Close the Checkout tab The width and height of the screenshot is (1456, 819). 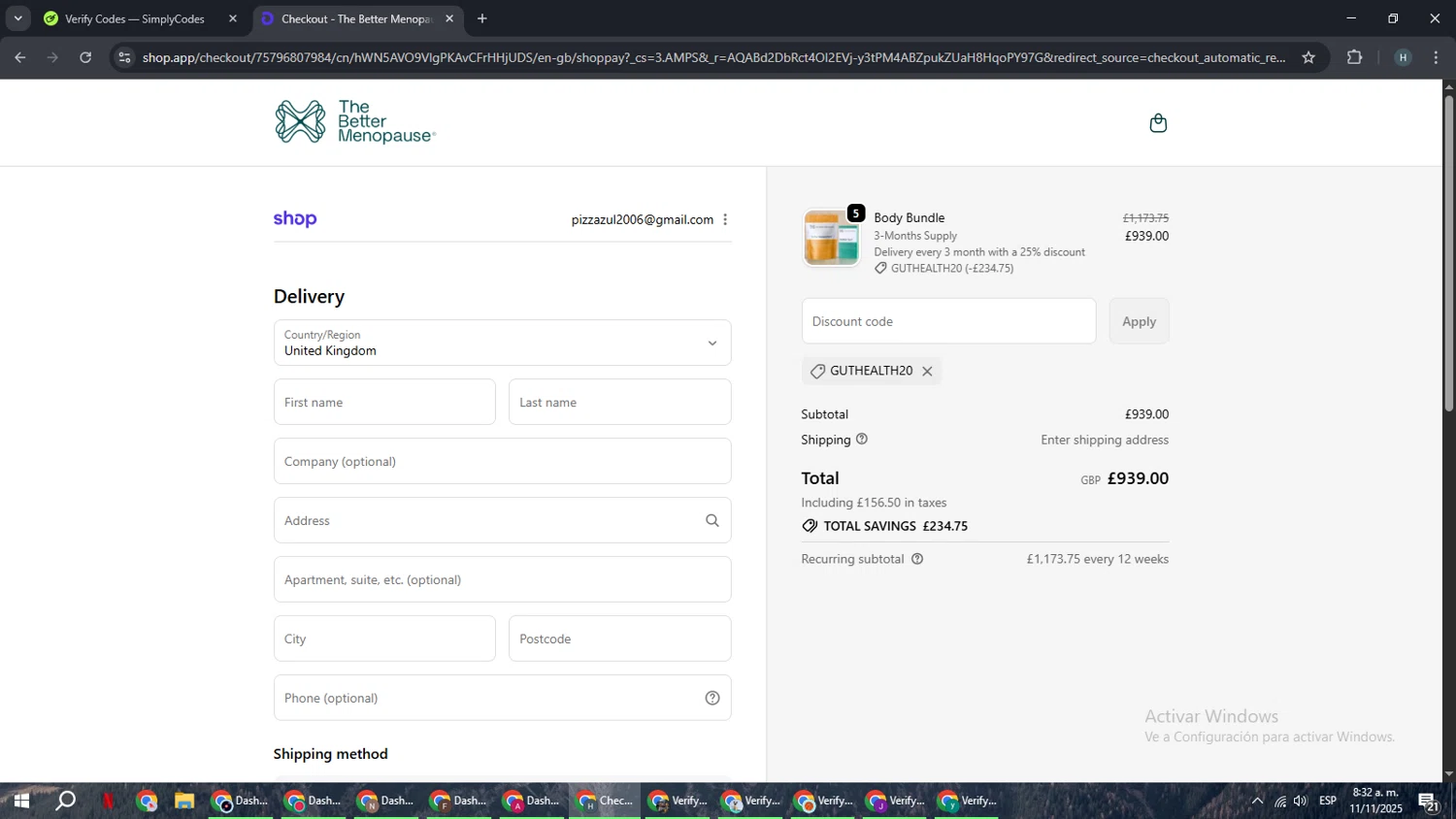449,18
